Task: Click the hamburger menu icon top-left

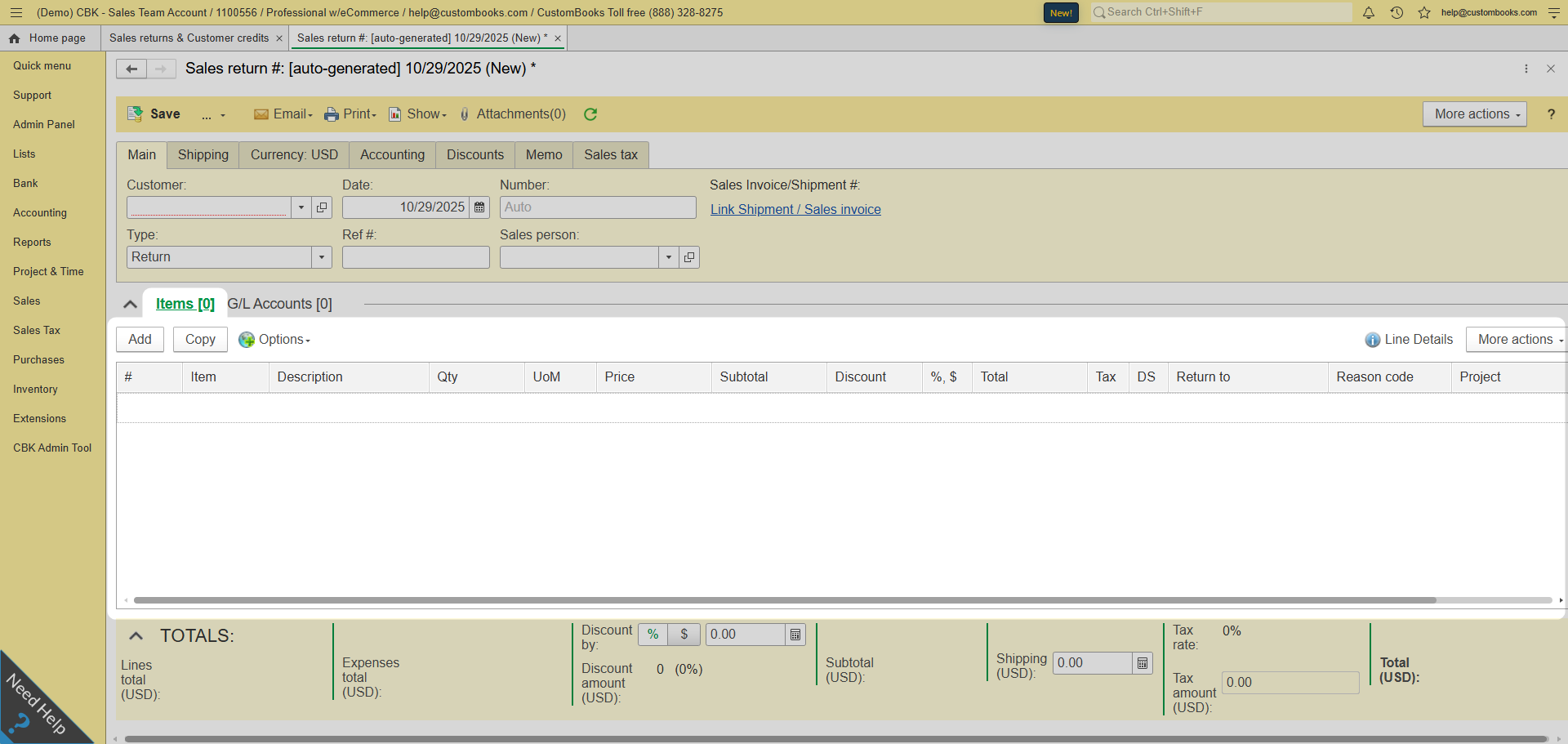Action: click(16, 12)
